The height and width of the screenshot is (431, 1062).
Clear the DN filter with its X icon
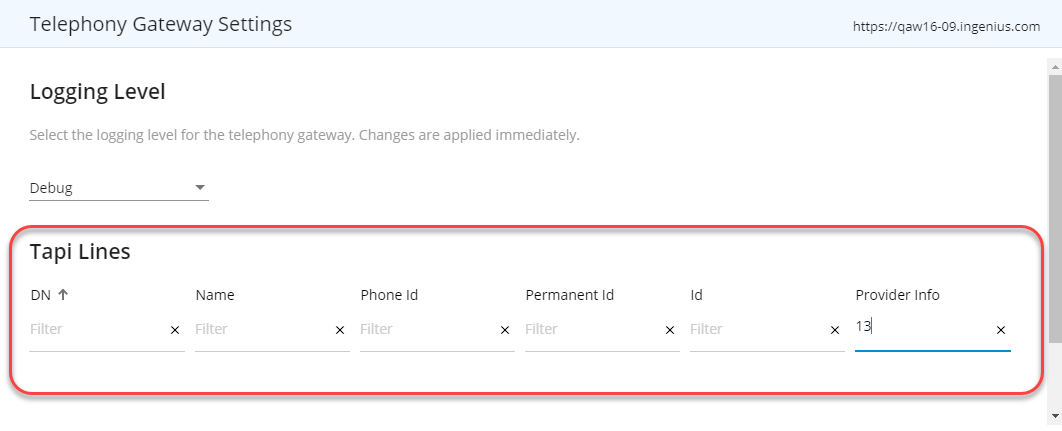[x=175, y=330]
